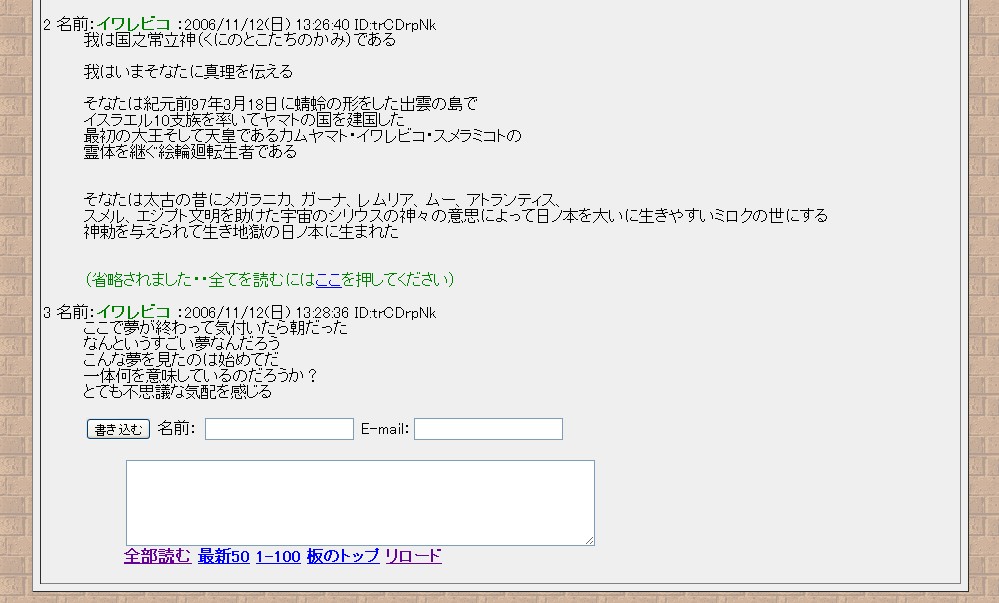Viewport: 999px width, 603px height.
Task: Click the リロード reload link
Action: (x=413, y=556)
